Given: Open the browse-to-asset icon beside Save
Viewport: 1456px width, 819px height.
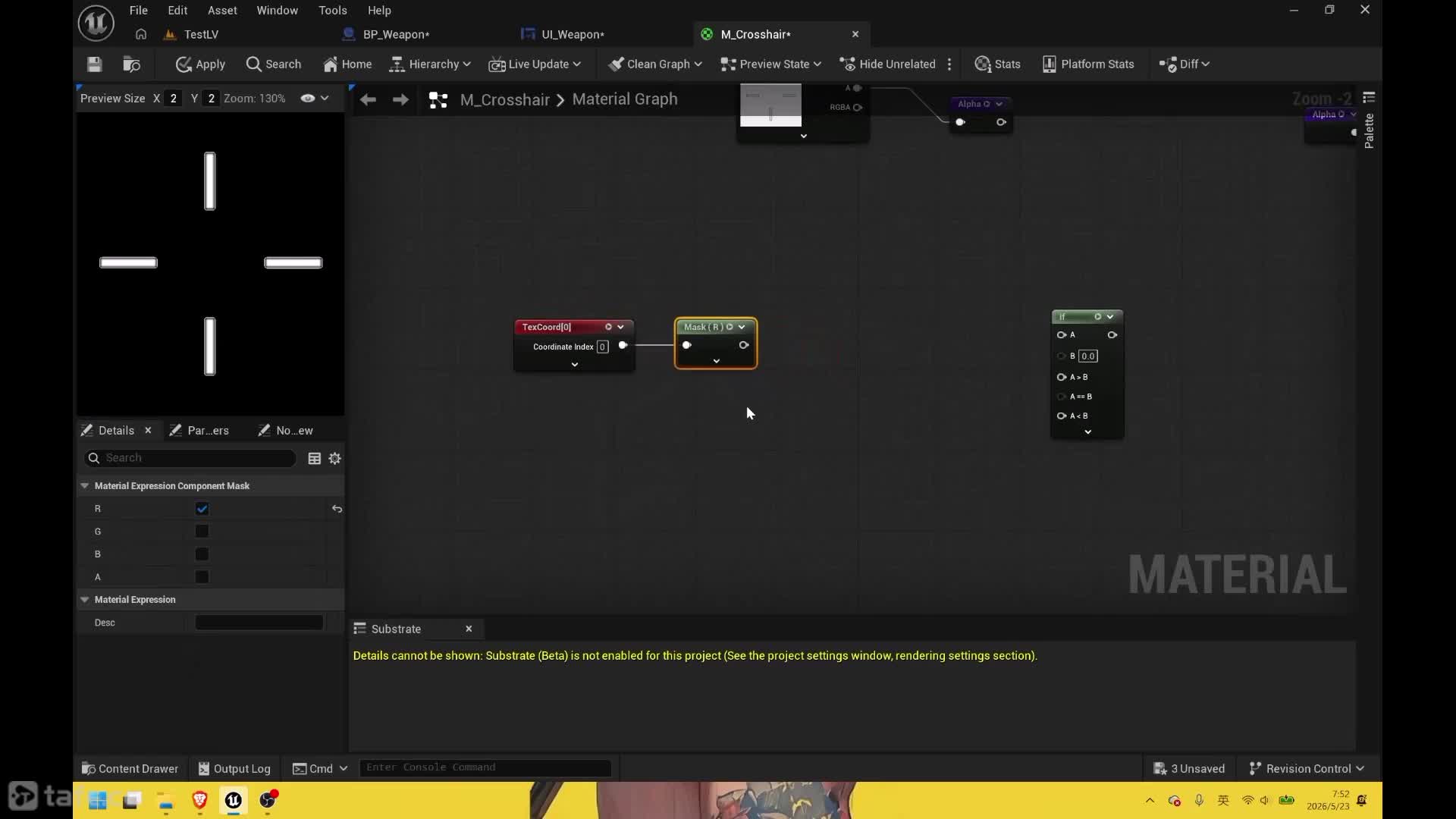Looking at the screenshot, I should point(132,64).
